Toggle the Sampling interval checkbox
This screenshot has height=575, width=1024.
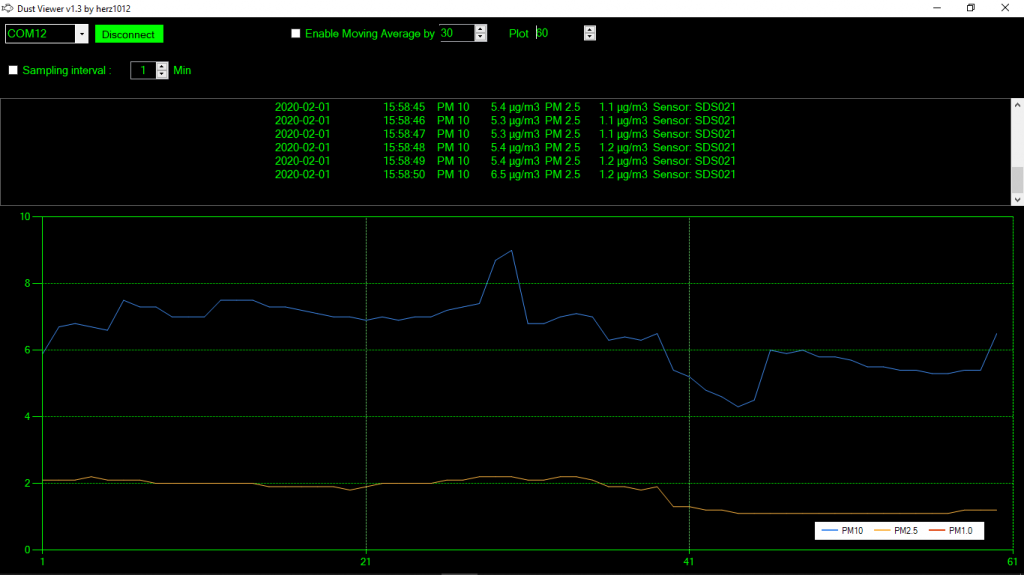[x=13, y=70]
